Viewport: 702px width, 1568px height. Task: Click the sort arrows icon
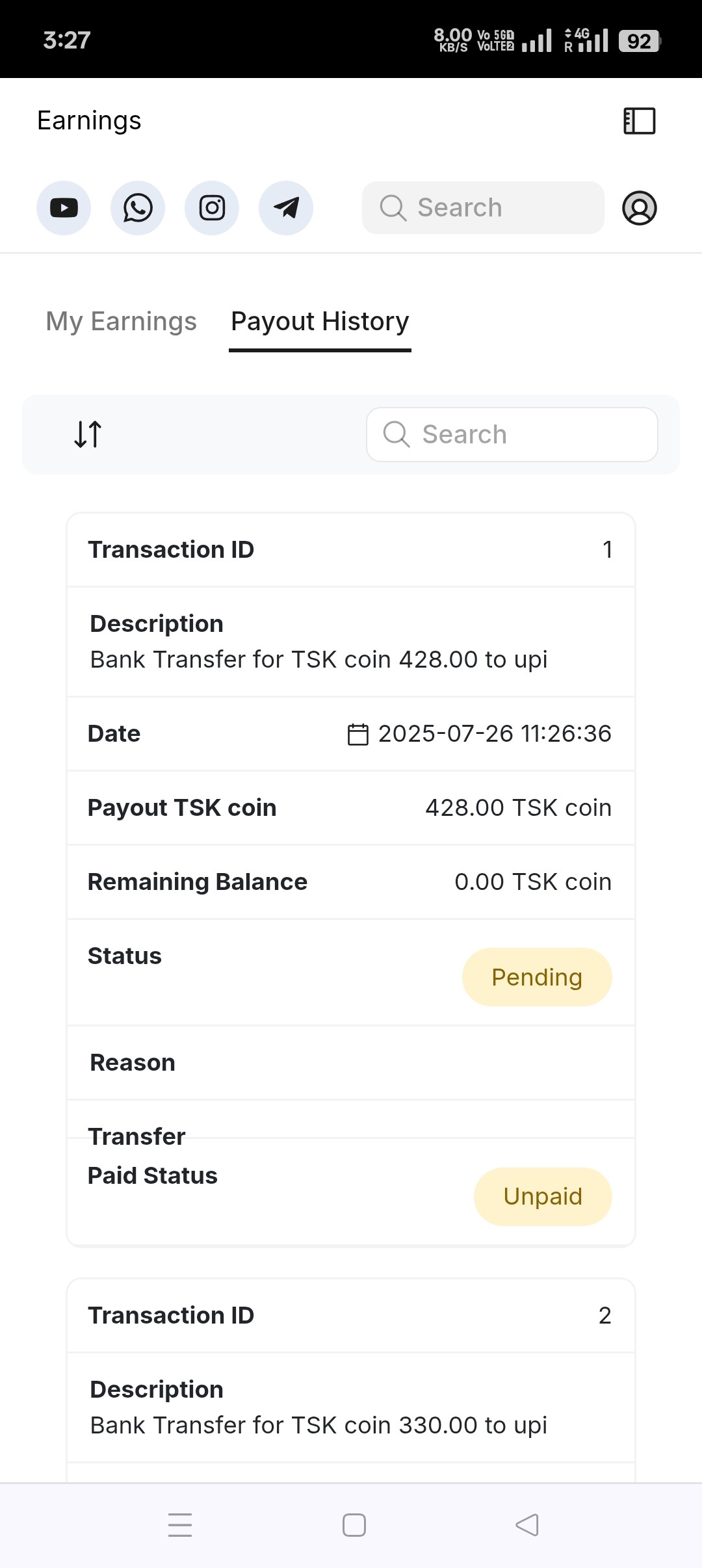pos(88,434)
